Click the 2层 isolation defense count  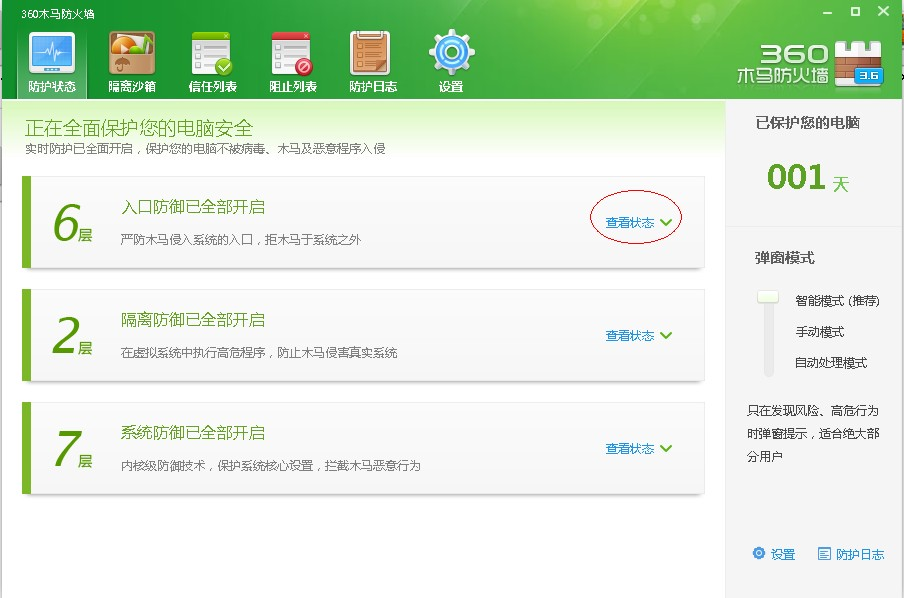point(73,336)
